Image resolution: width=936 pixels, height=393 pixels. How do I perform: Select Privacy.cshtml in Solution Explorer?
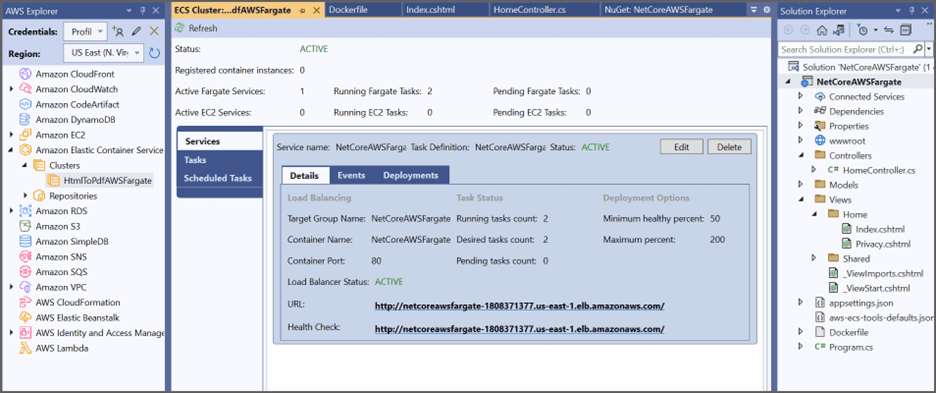point(883,244)
